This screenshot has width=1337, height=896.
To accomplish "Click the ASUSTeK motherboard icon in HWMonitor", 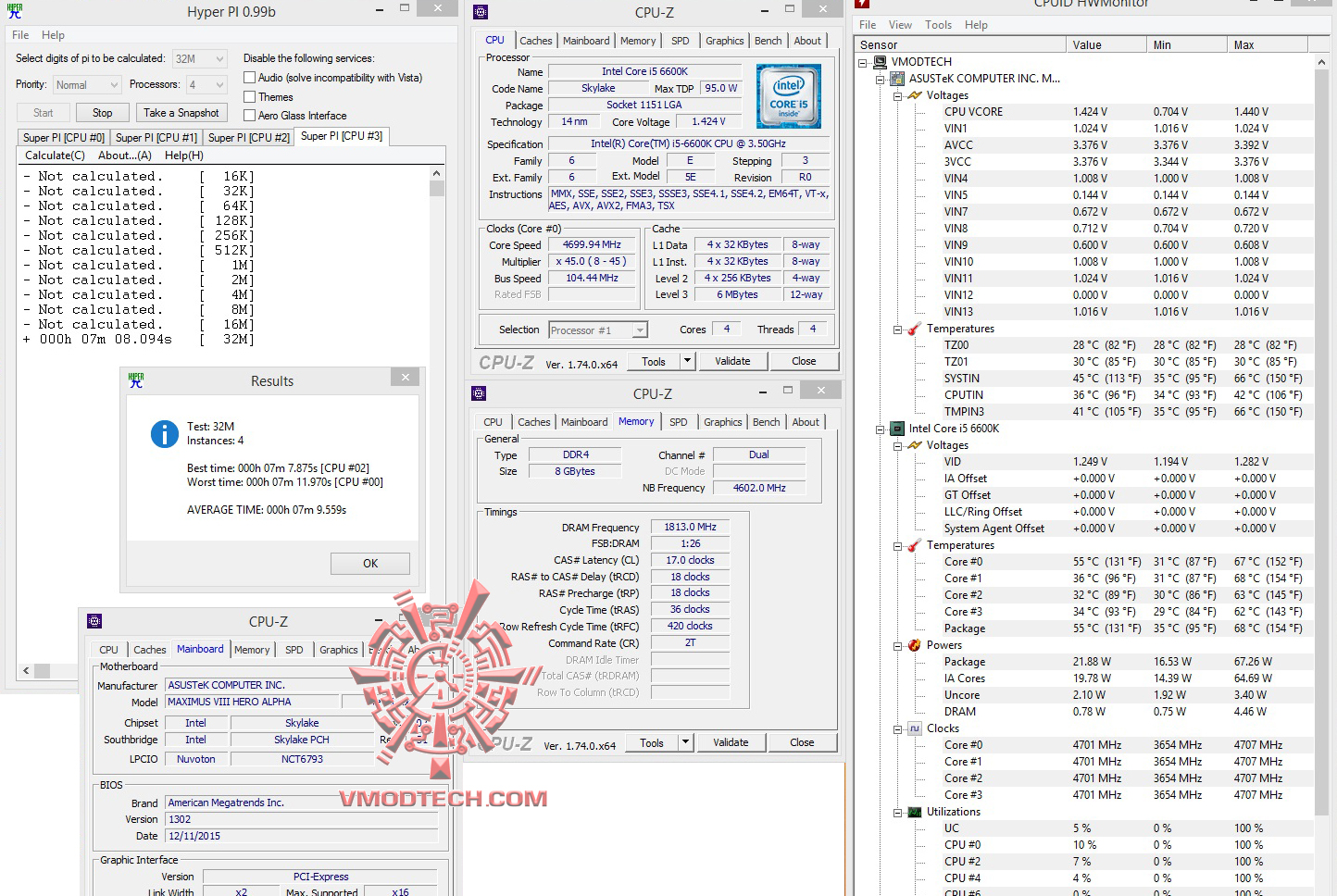I will (x=897, y=79).
